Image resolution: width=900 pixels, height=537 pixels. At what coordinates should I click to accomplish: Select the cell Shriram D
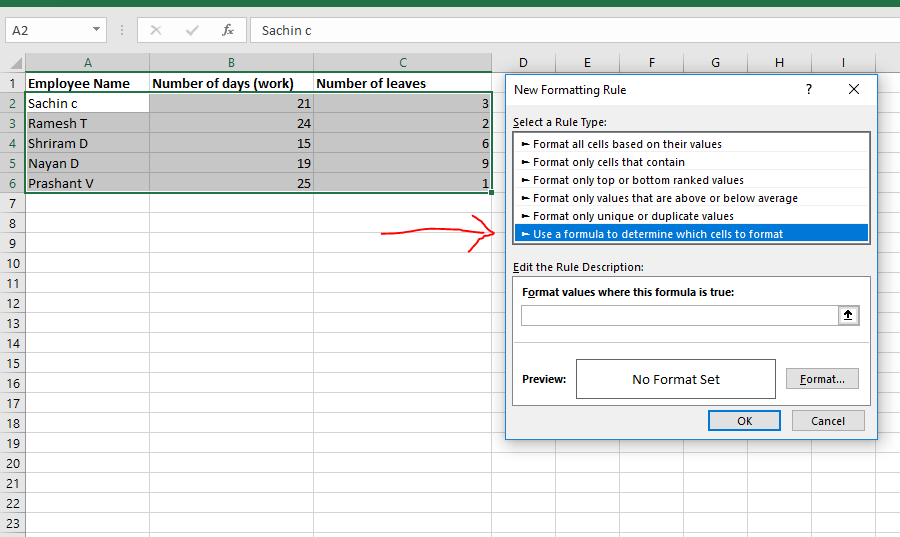click(x=87, y=143)
